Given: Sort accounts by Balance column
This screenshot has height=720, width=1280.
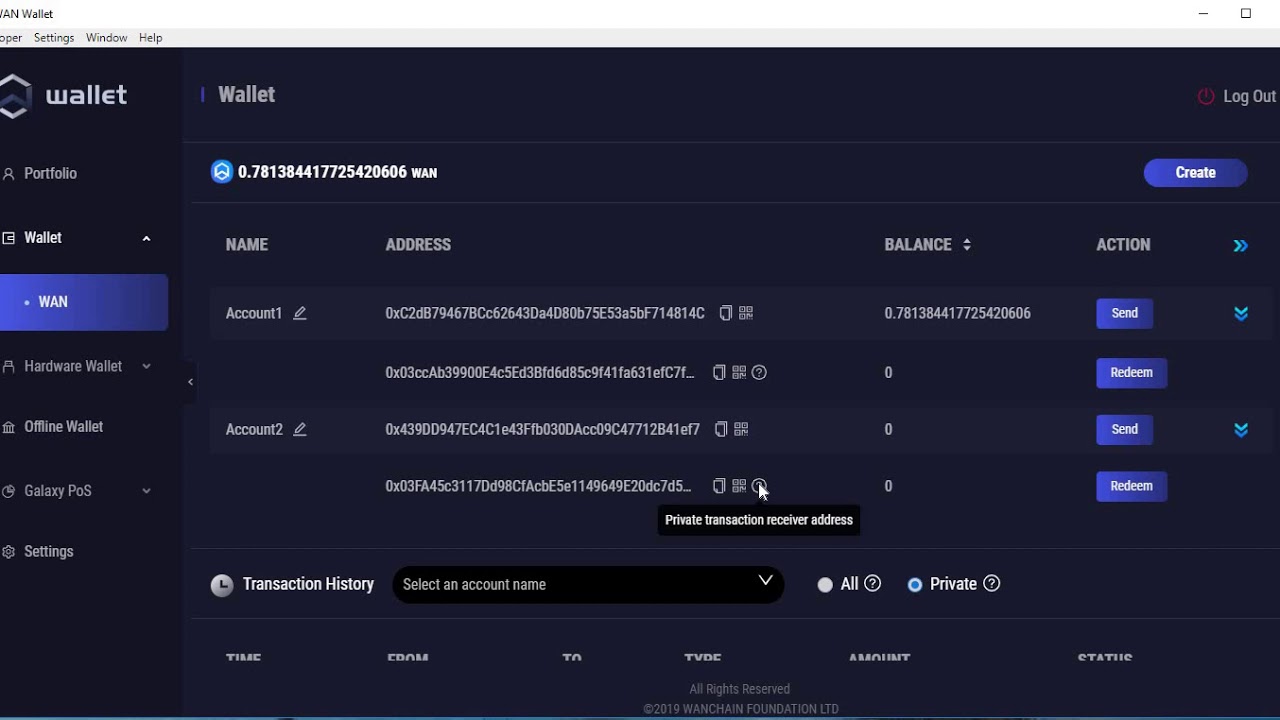Looking at the screenshot, I should click(966, 245).
